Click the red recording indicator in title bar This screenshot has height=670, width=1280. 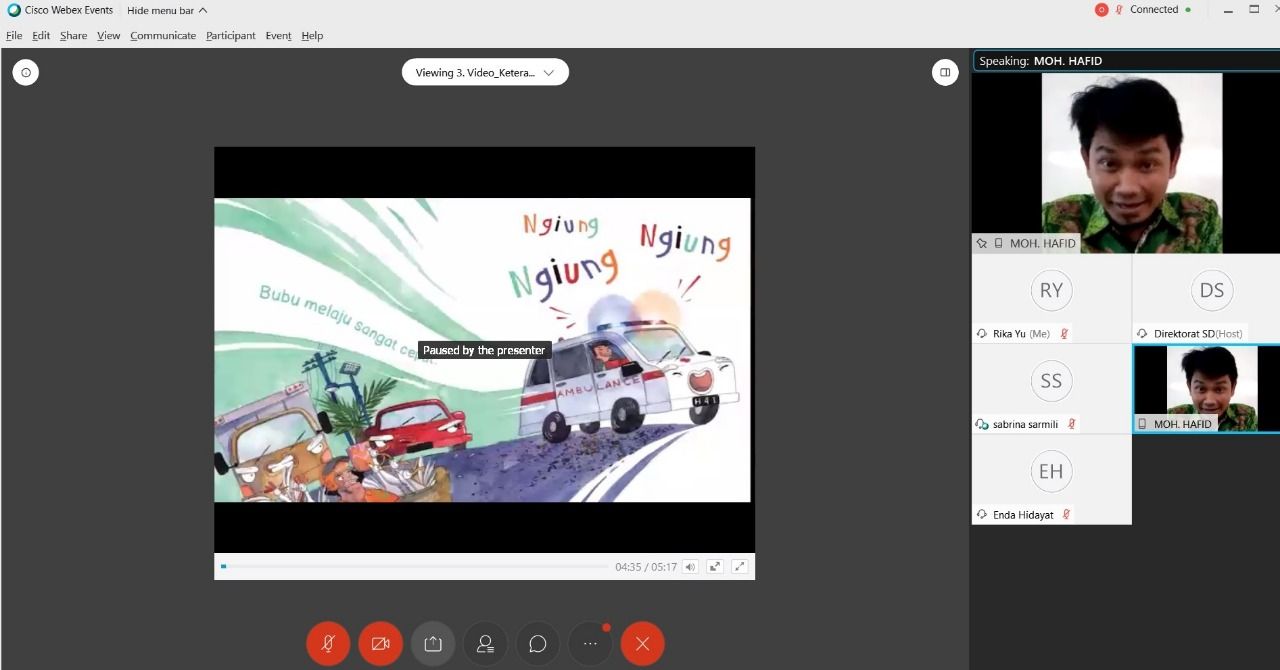point(1102,10)
